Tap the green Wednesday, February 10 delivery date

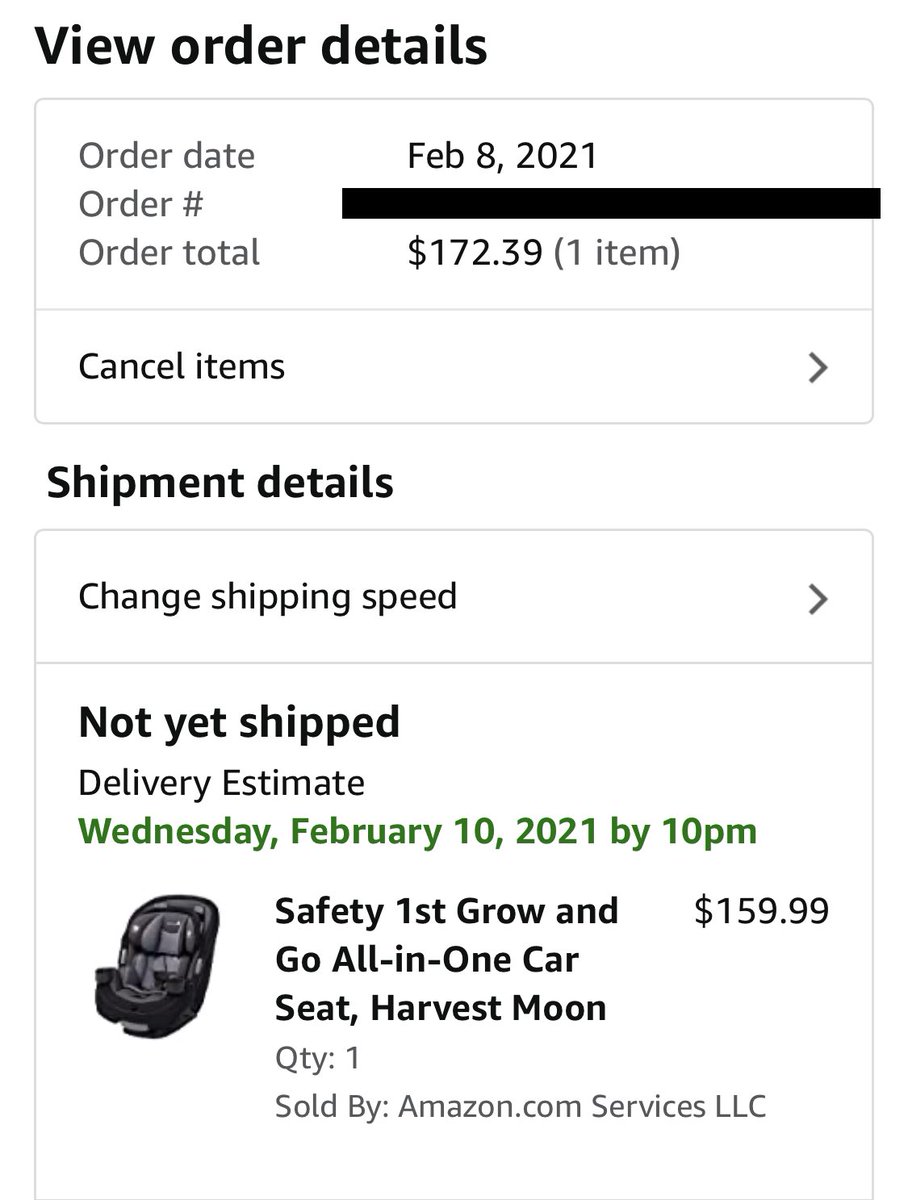[x=417, y=831]
